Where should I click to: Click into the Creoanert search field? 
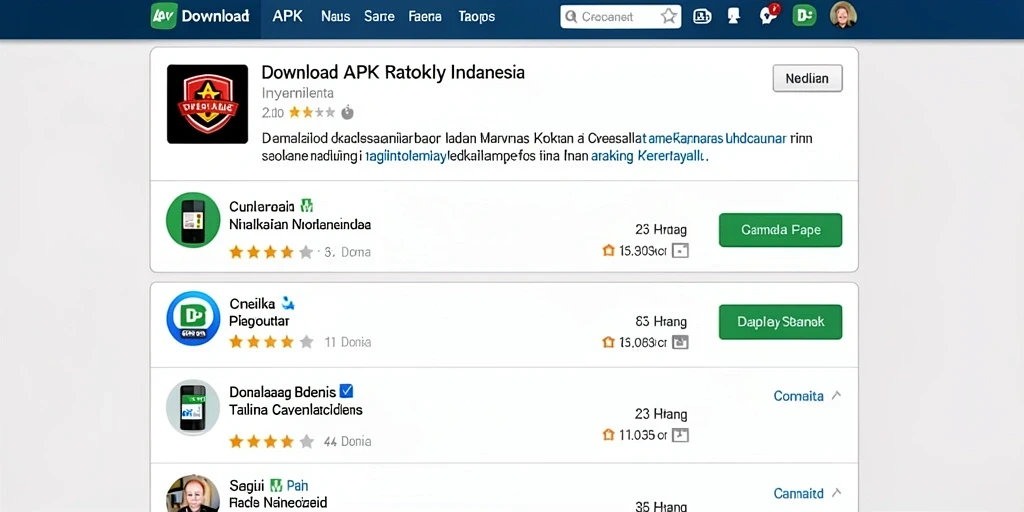pyautogui.click(x=611, y=17)
